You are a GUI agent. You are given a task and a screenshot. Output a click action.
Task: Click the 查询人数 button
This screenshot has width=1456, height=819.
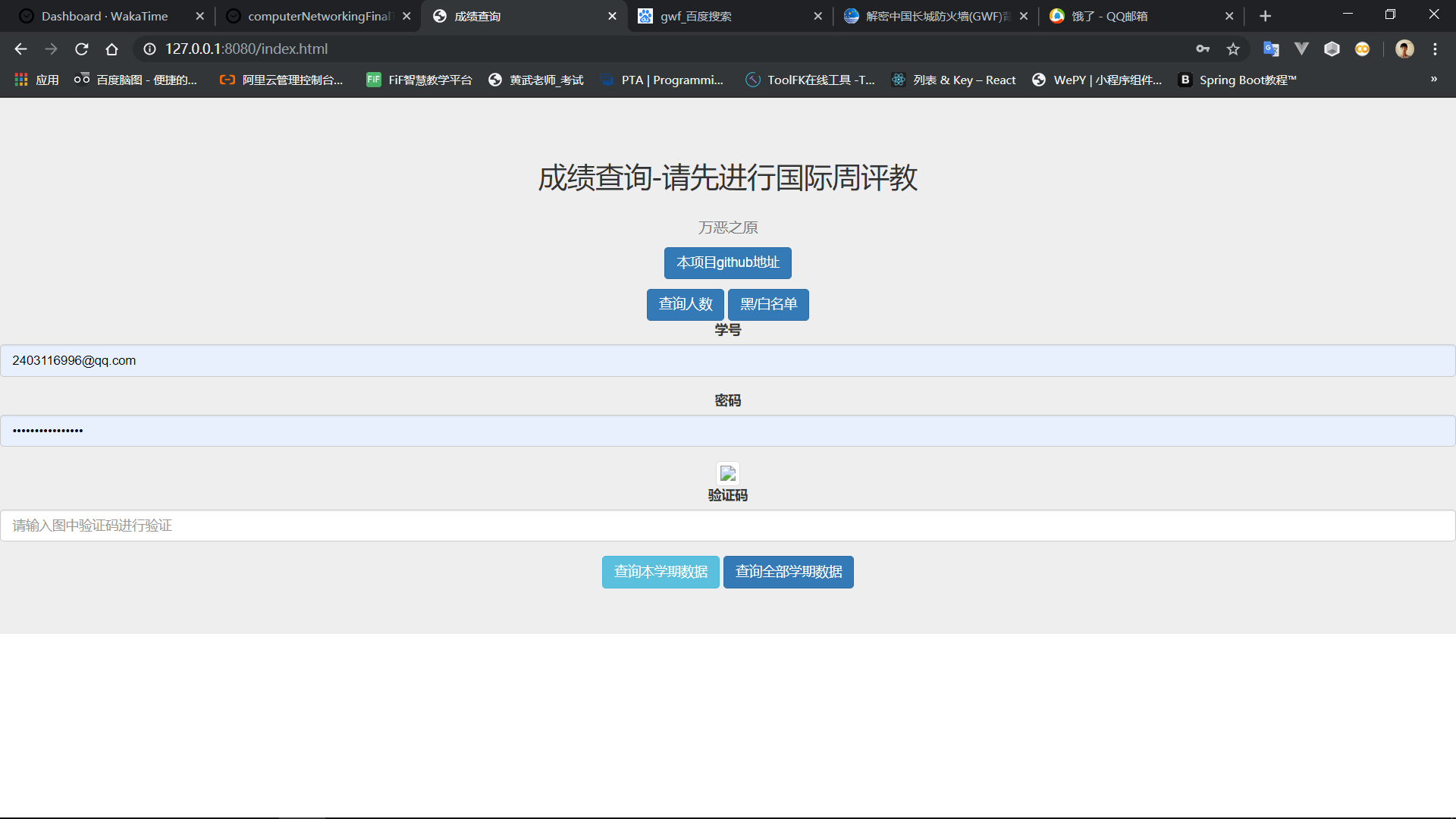[685, 305]
